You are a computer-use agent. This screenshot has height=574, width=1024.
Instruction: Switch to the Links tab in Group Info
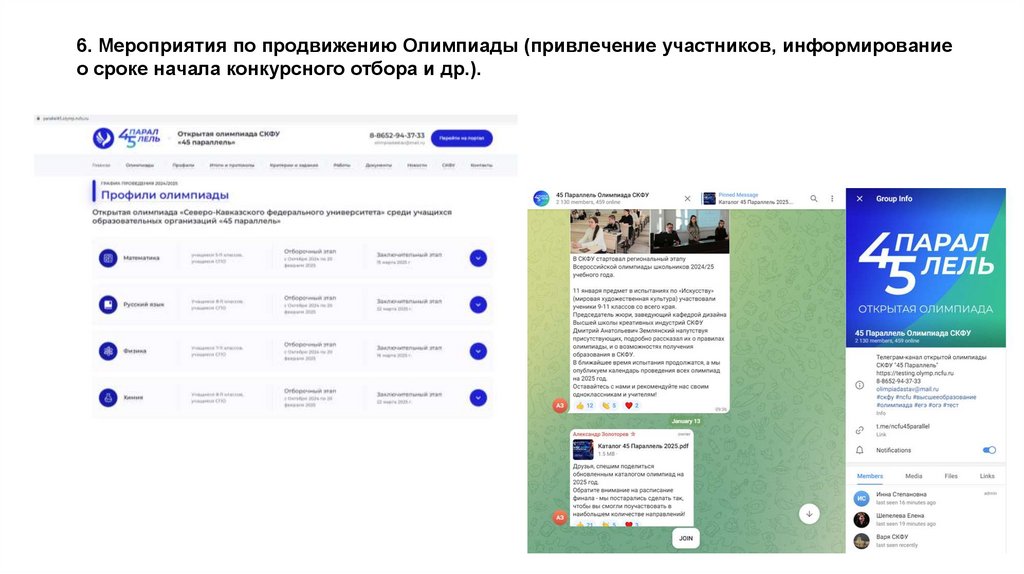[x=987, y=476]
